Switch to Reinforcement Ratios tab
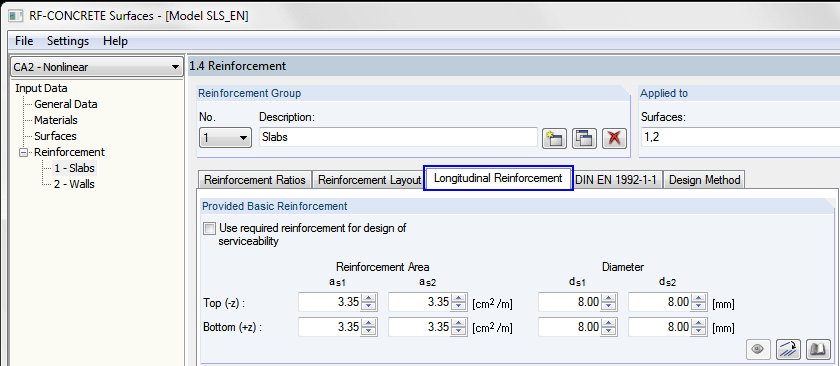Image resolution: width=840 pixels, height=366 pixels. (x=254, y=180)
